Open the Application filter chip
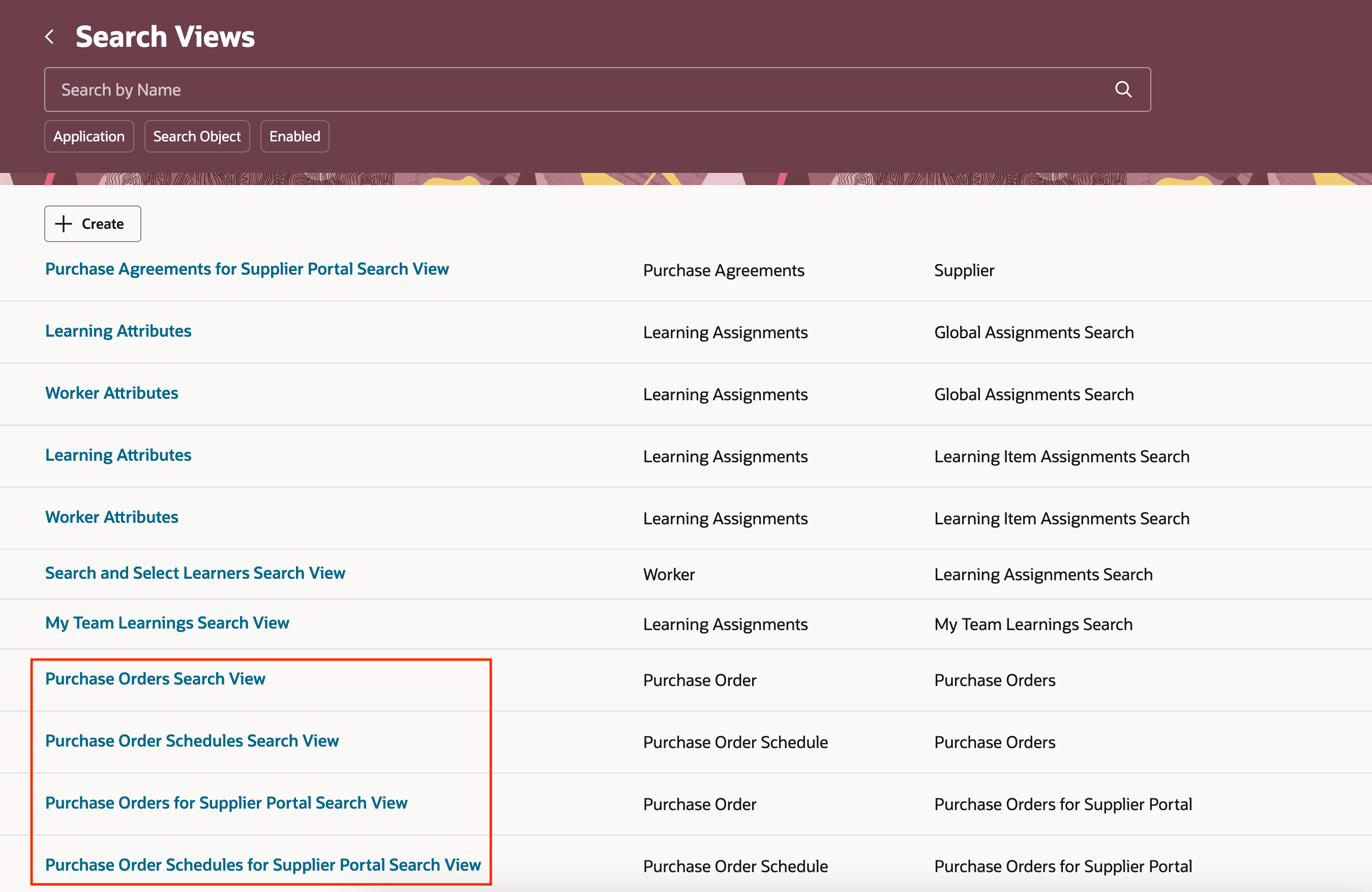The width and height of the screenshot is (1372, 892). click(x=89, y=136)
